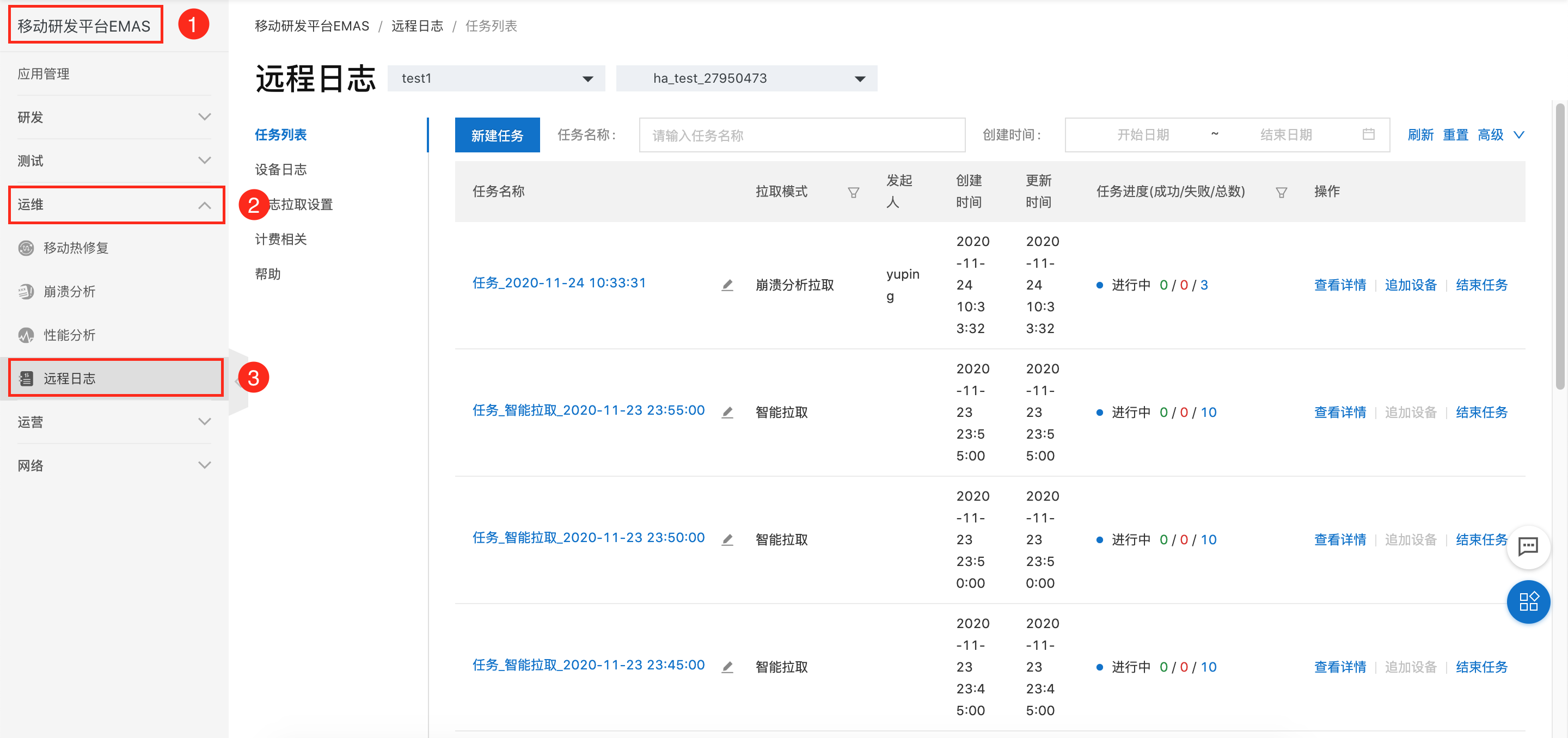Open the blue apps floating button

[x=1528, y=602]
